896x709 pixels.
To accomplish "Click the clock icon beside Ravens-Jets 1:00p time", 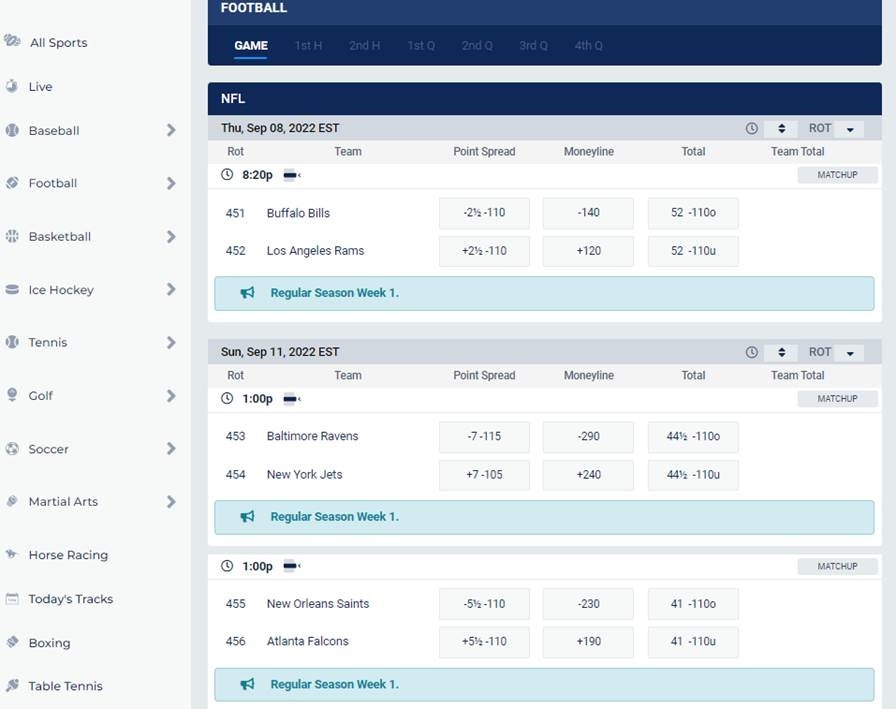I will click(x=227, y=398).
